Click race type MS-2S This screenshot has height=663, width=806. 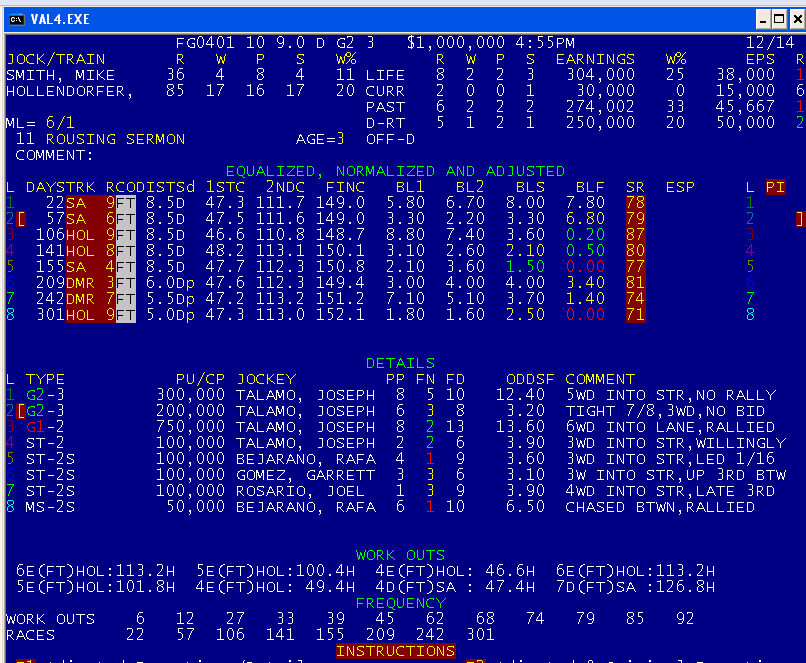tap(50, 507)
